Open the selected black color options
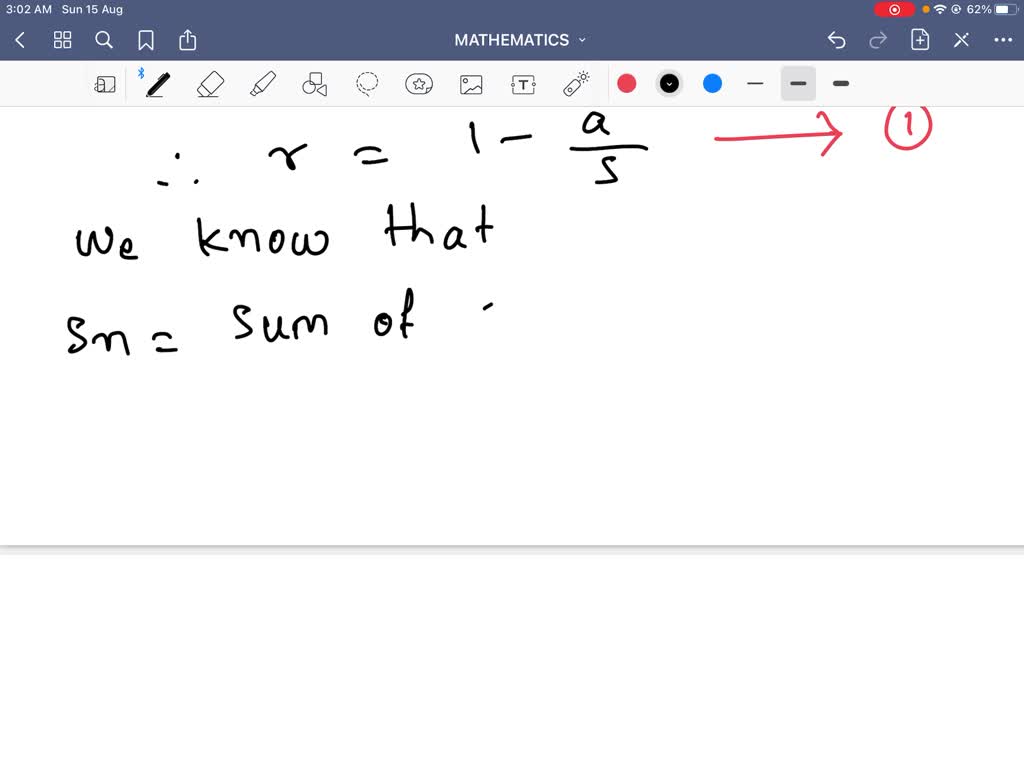Image resolution: width=1024 pixels, height=768 pixels. point(670,84)
